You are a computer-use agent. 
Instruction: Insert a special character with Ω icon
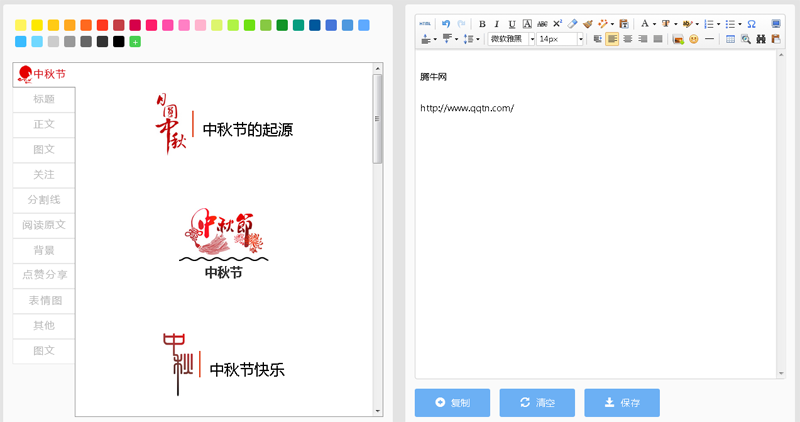click(x=751, y=23)
